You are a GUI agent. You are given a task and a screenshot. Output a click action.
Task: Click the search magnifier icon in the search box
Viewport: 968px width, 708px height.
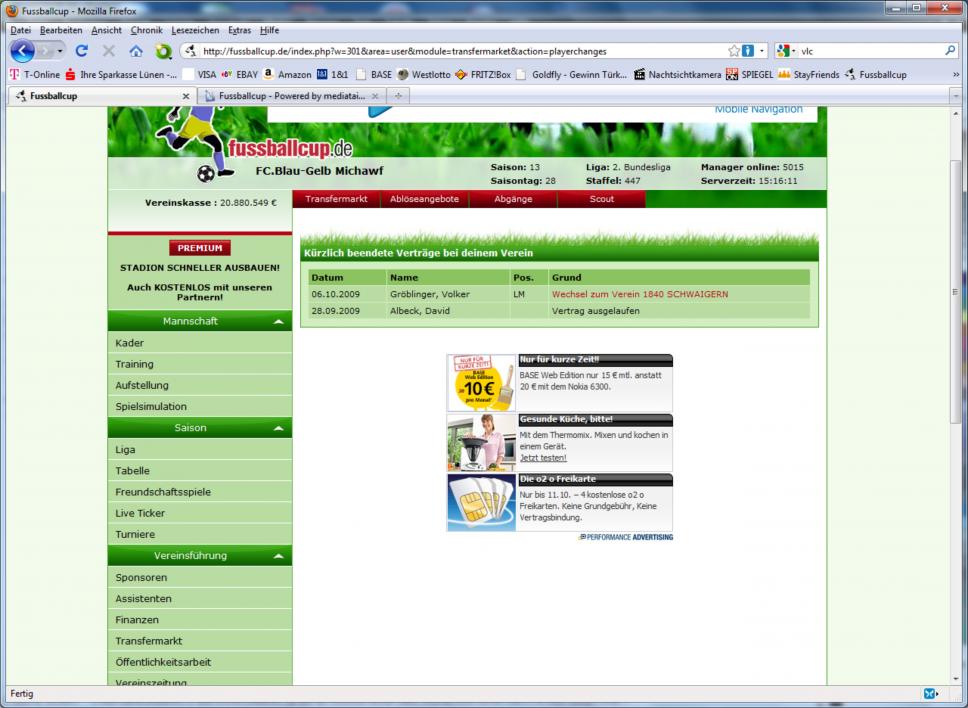pyautogui.click(x=949, y=51)
